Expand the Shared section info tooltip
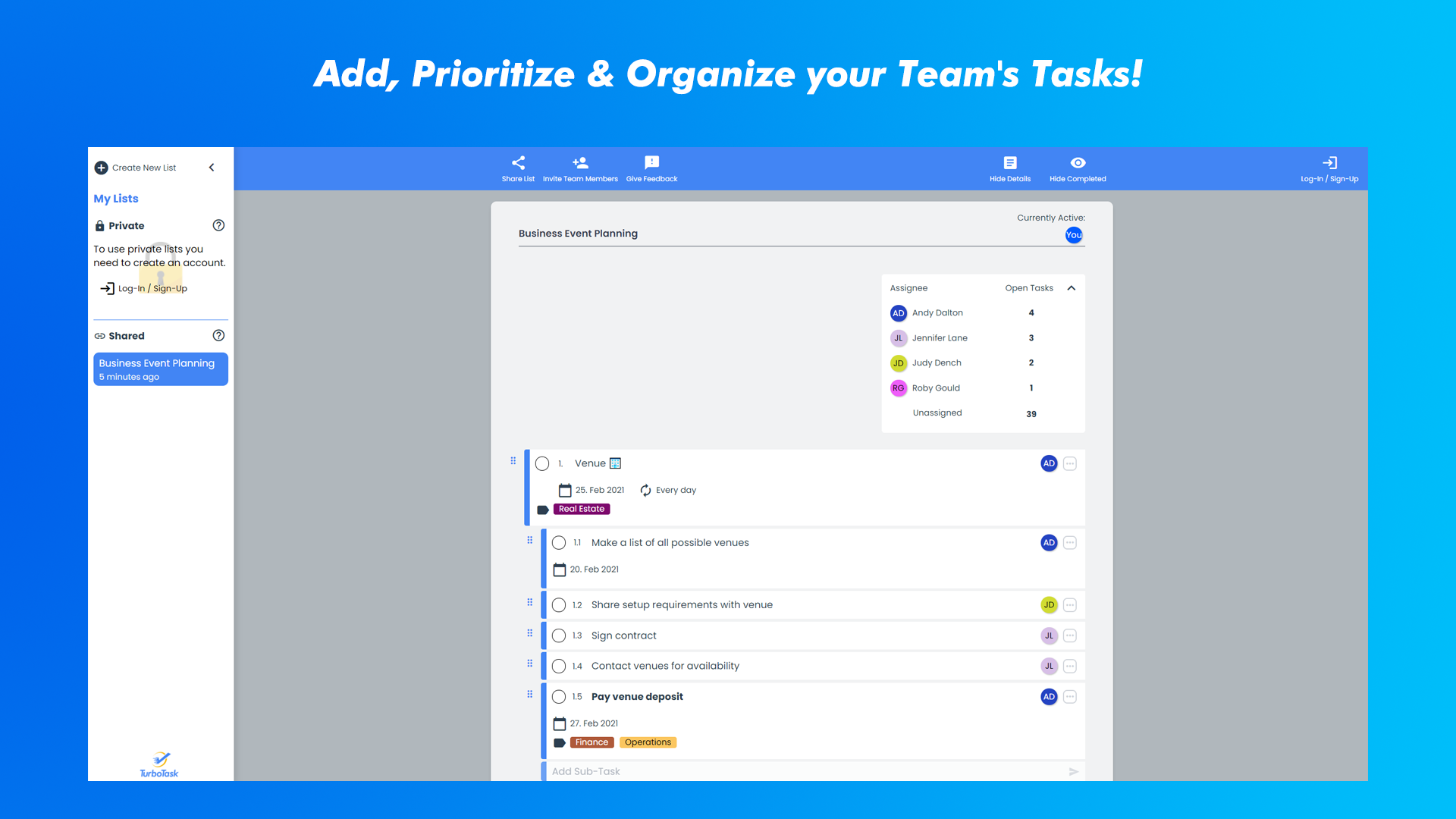The height and width of the screenshot is (819, 1456). click(x=218, y=335)
